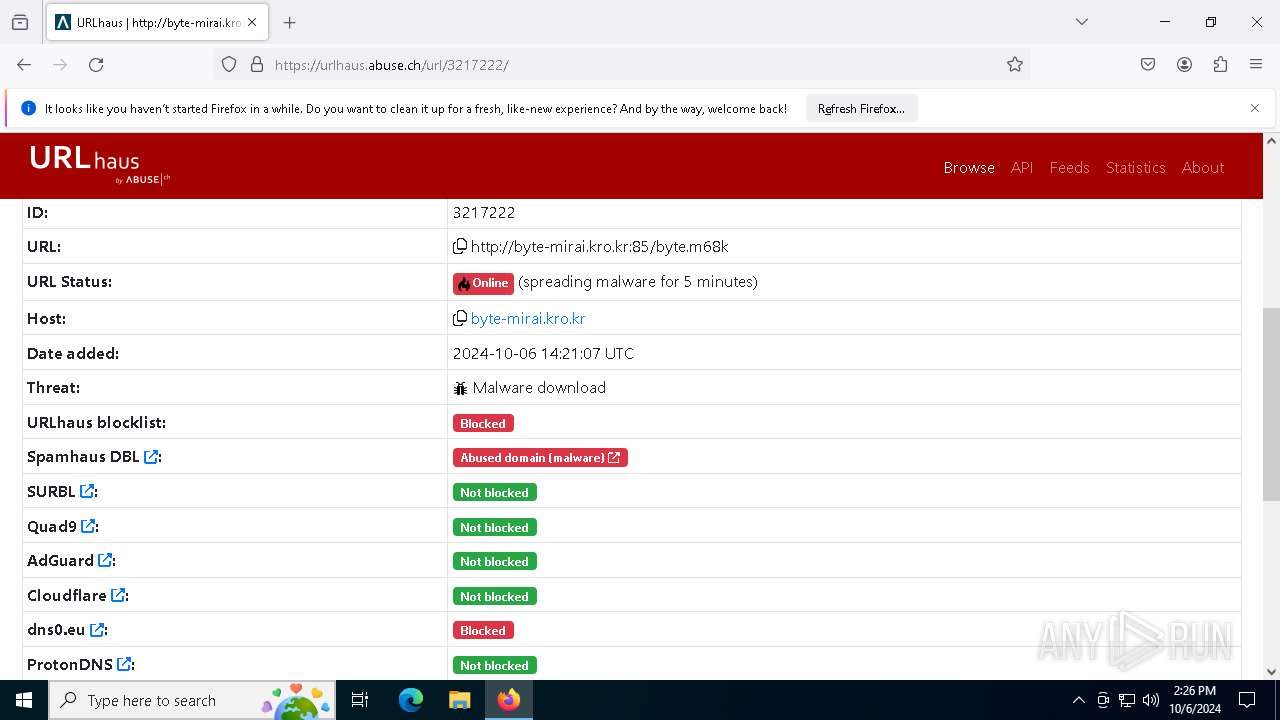Click the Cloudflare Not blocked badge
The image size is (1280, 720).
pos(495,596)
